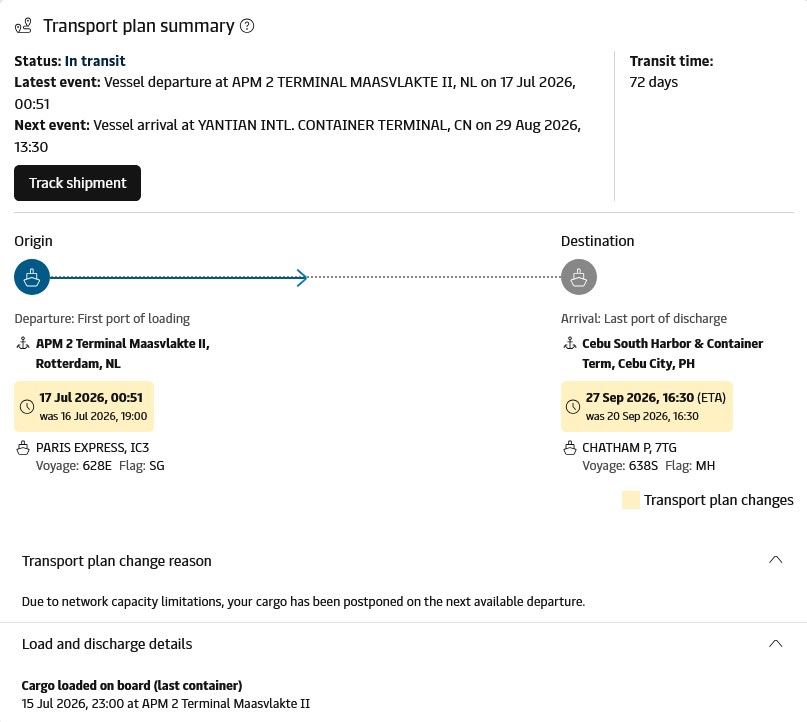Click the Load and discharge details heading

pyautogui.click(x=107, y=644)
